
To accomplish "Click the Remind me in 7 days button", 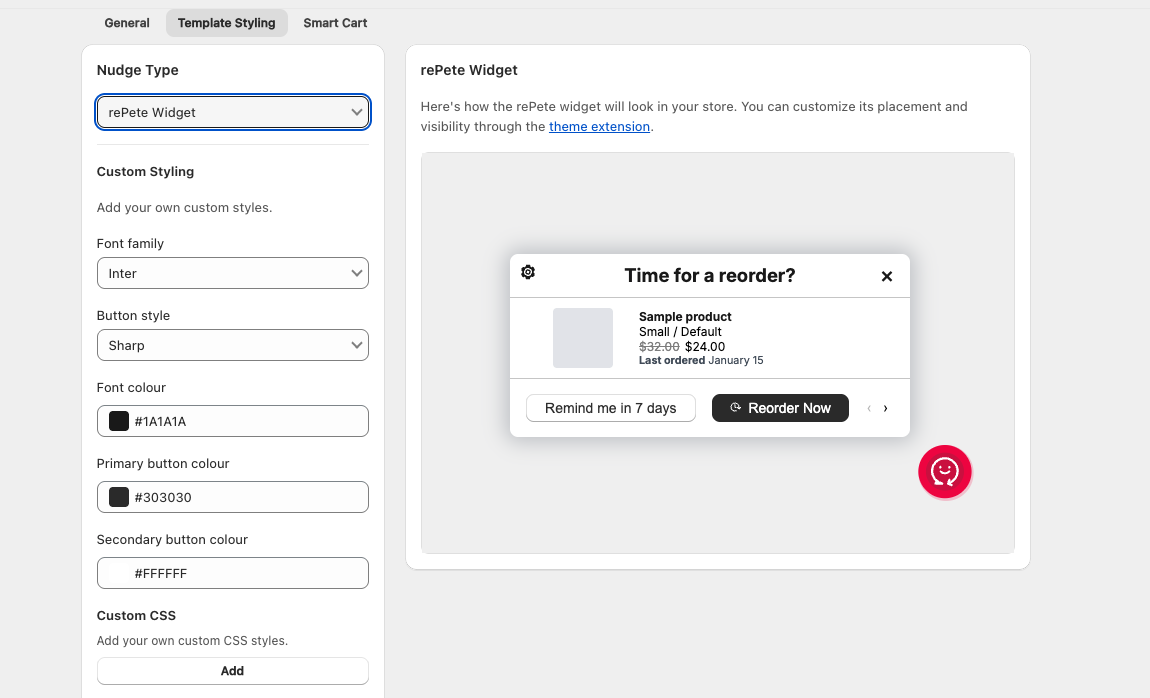I will tap(611, 408).
